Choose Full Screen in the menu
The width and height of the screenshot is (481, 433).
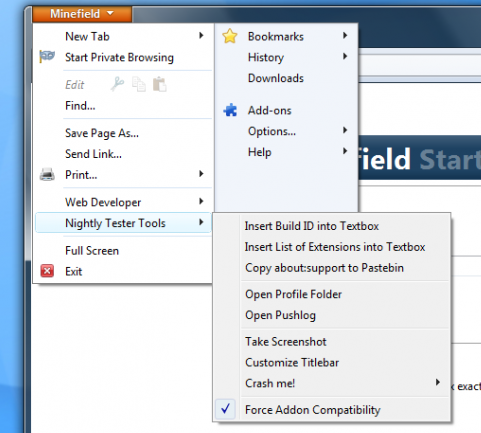[x=92, y=251]
